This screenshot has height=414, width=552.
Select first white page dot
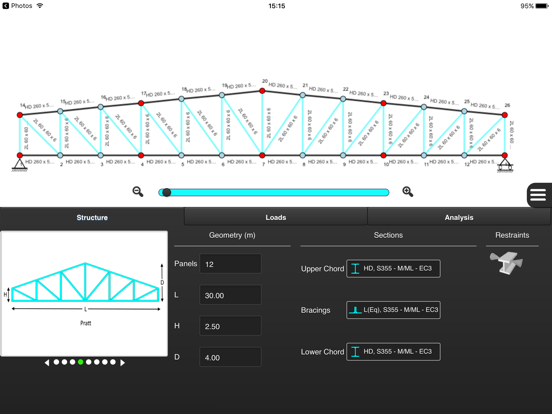click(56, 362)
